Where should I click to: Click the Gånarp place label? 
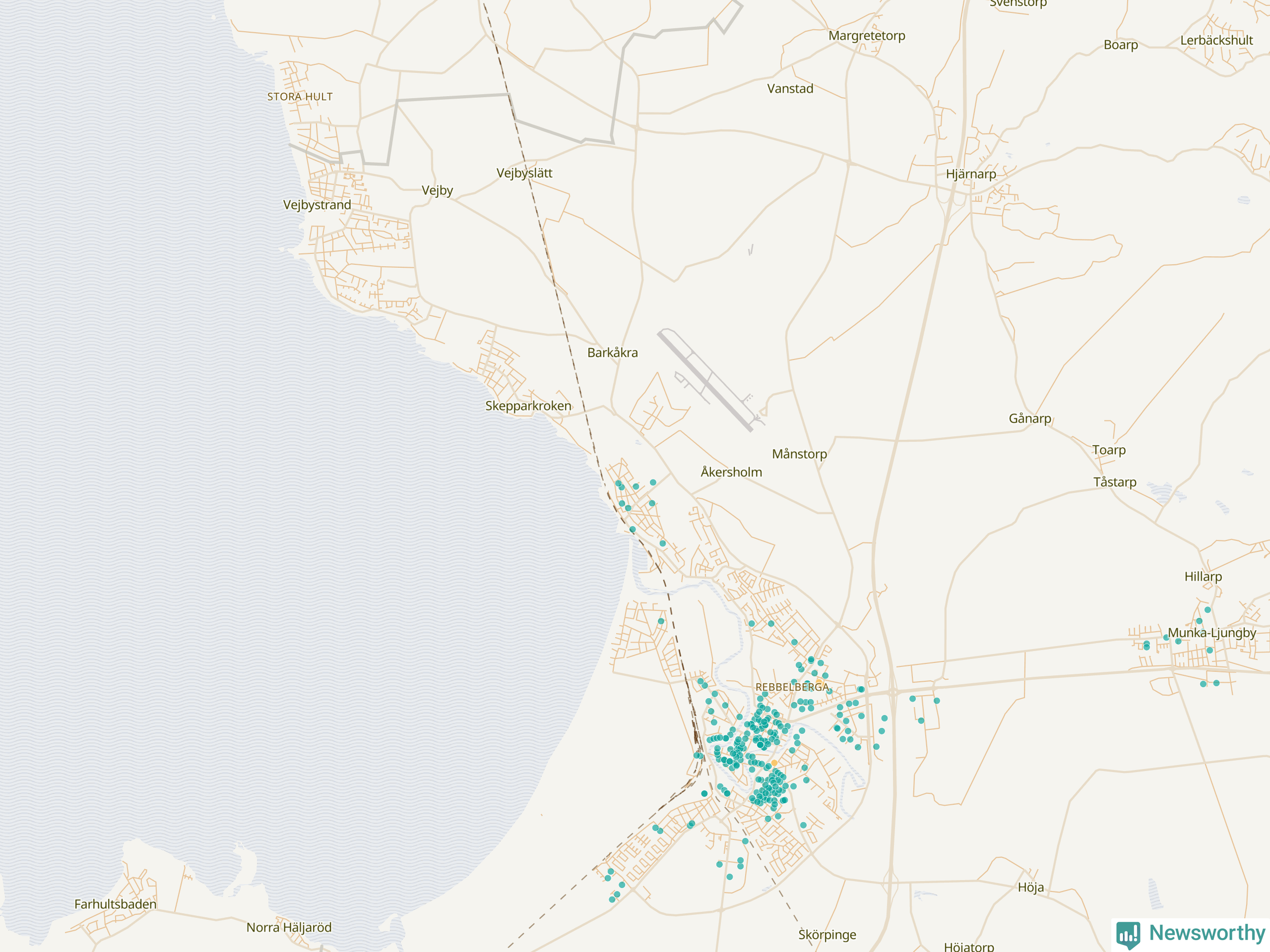click(1030, 418)
